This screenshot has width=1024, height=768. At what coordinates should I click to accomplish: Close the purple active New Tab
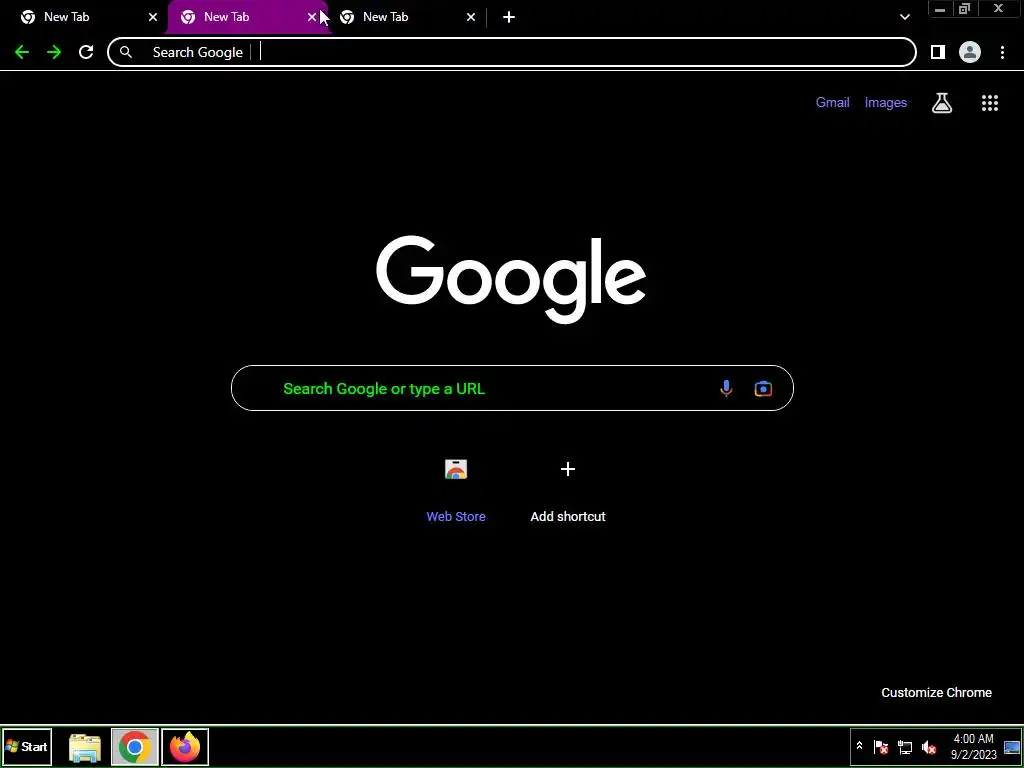312,17
